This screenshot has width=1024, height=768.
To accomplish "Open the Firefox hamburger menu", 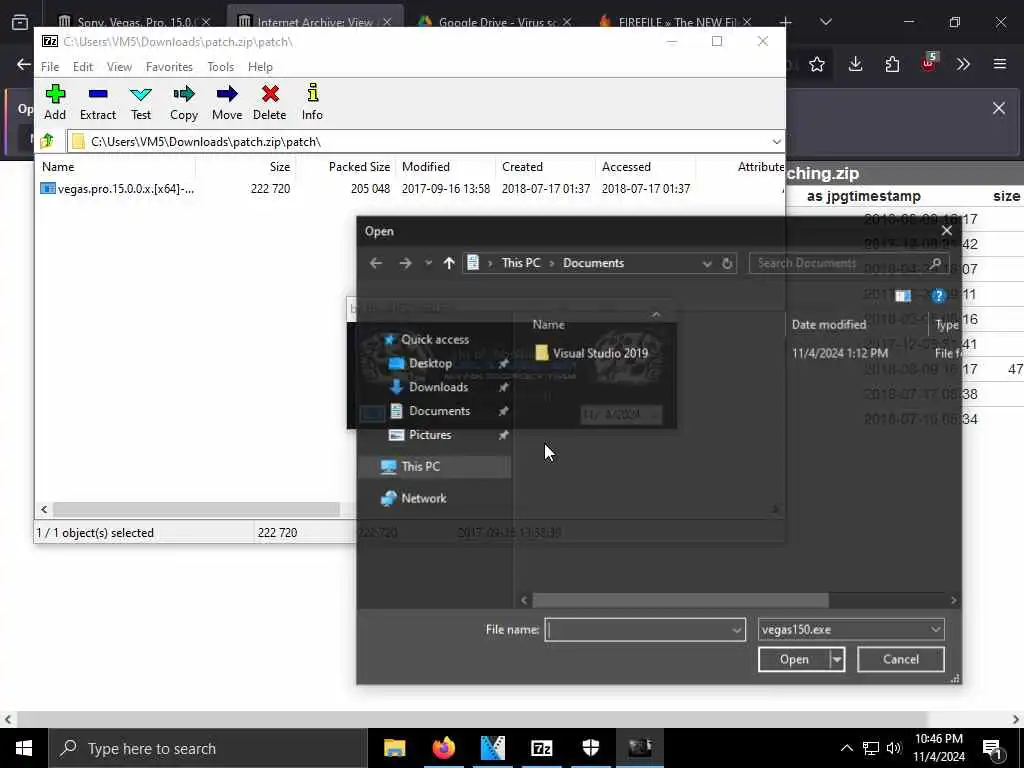I will click(1000, 64).
